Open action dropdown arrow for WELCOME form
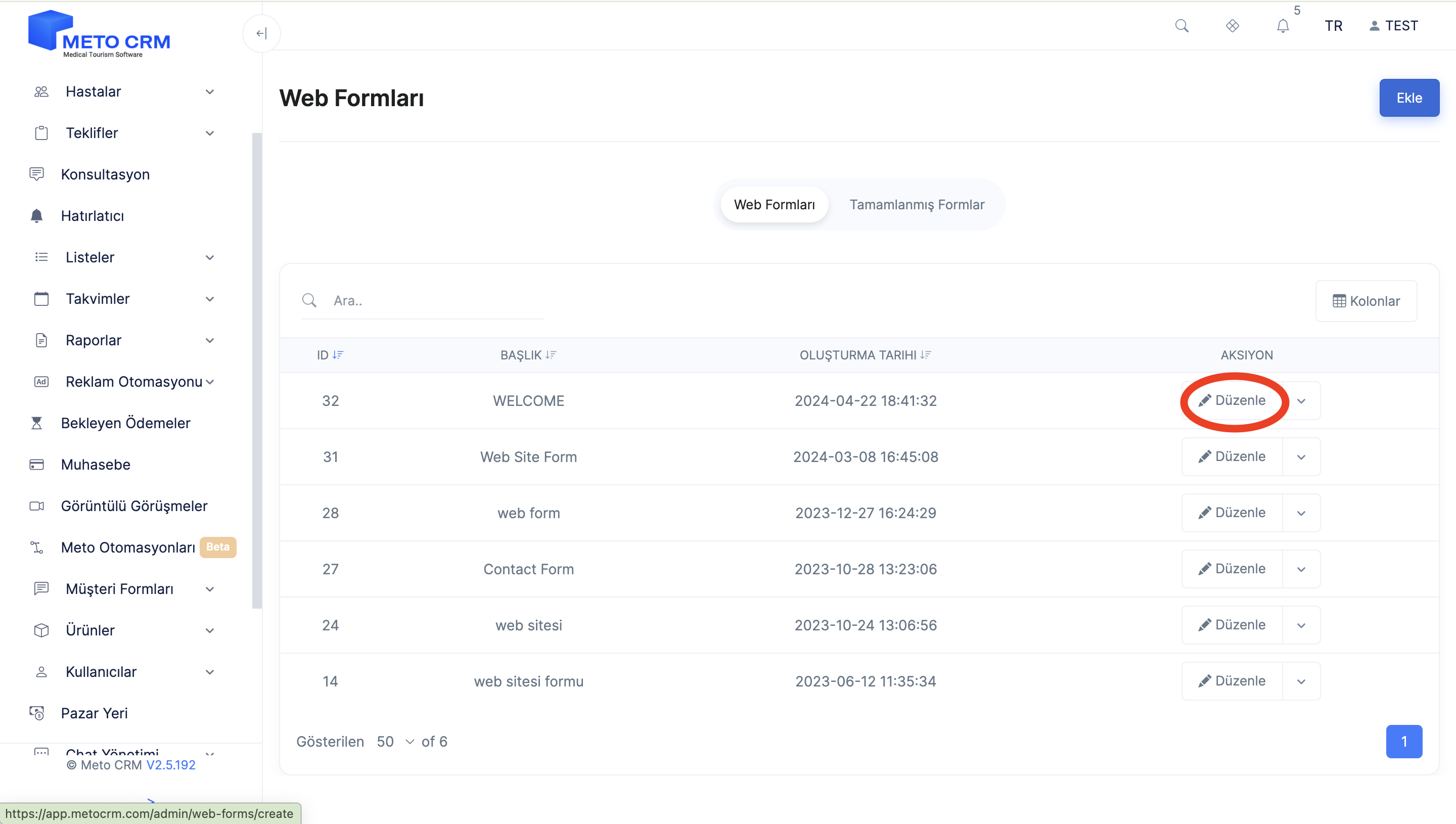 [x=1301, y=401]
